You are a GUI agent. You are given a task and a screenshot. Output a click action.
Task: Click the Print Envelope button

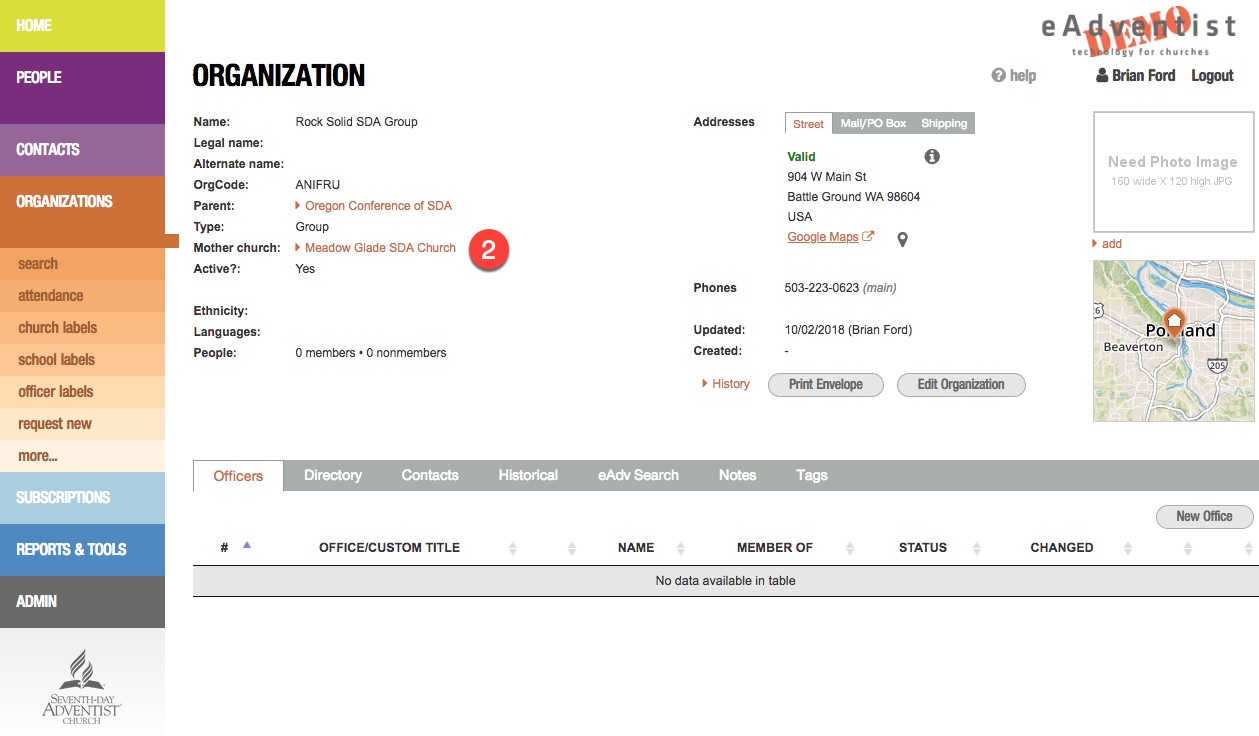click(x=826, y=385)
